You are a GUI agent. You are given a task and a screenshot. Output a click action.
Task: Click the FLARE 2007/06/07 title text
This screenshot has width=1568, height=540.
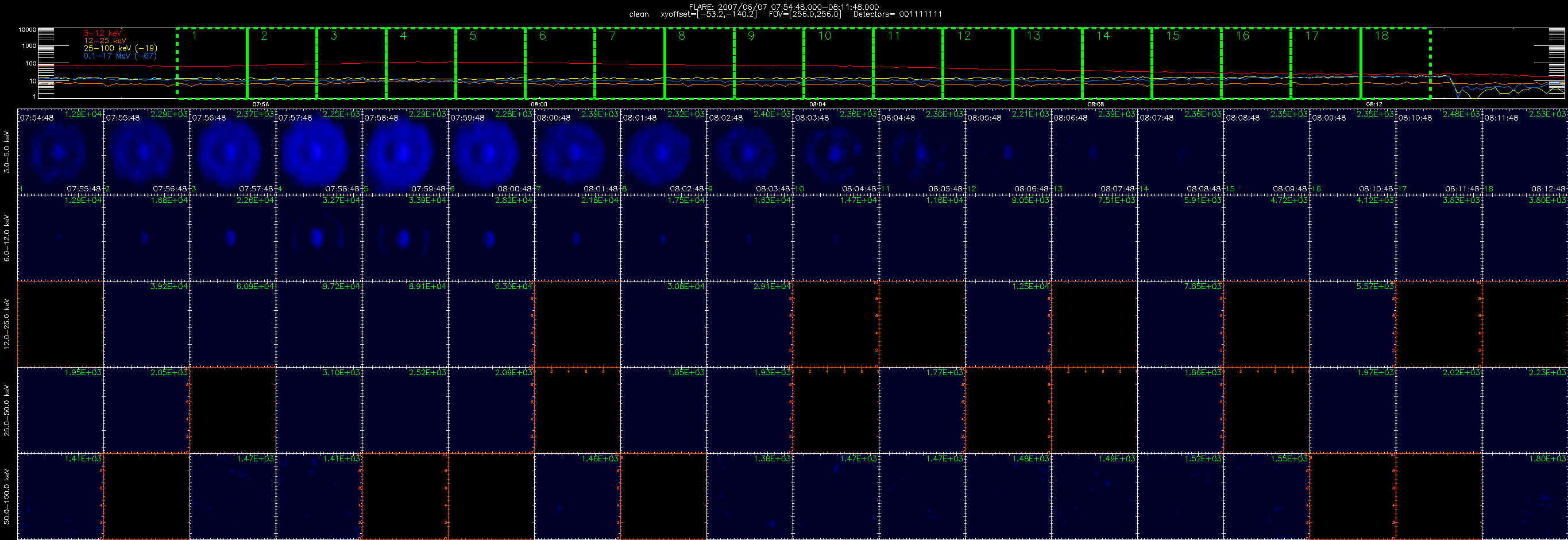point(784,7)
